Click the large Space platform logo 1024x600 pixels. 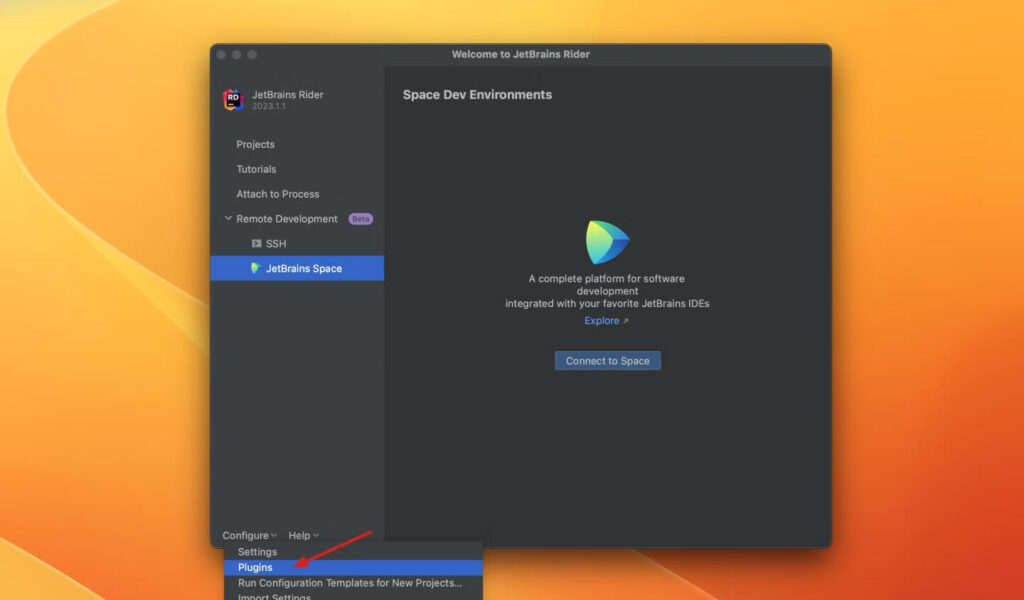pyautogui.click(x=607, y=240)
